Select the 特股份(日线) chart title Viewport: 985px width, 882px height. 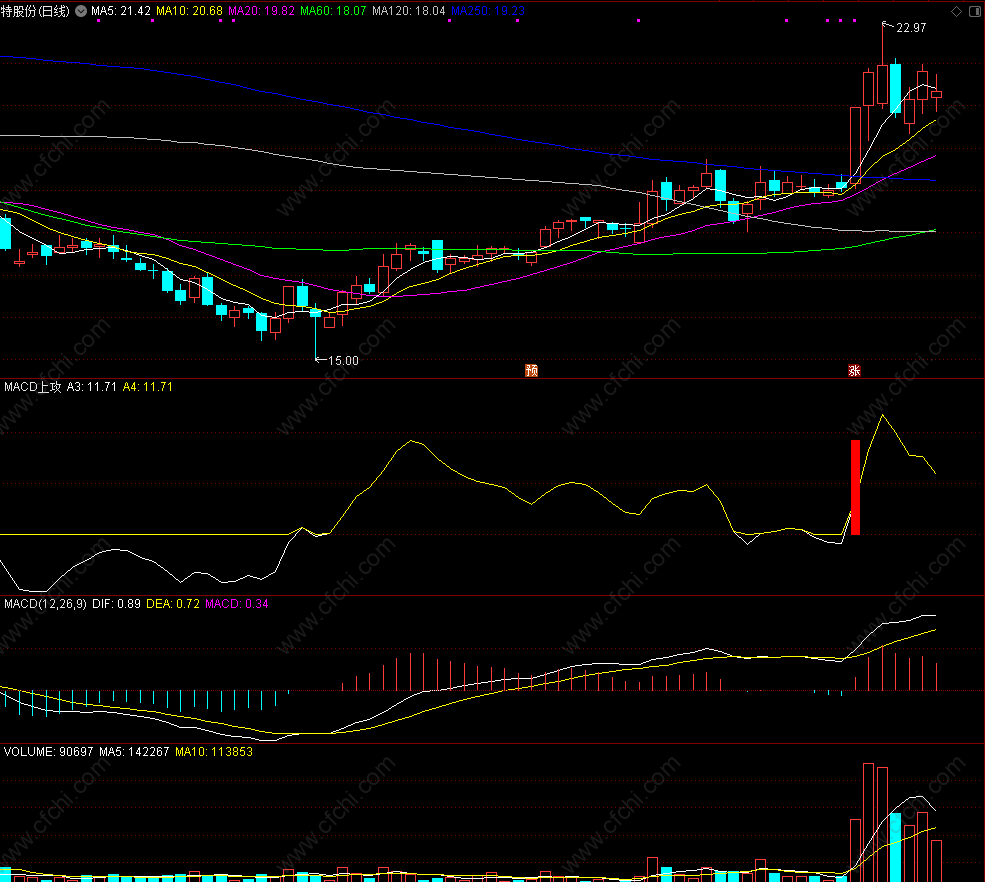pyautogui.click(x=35, y=11)
